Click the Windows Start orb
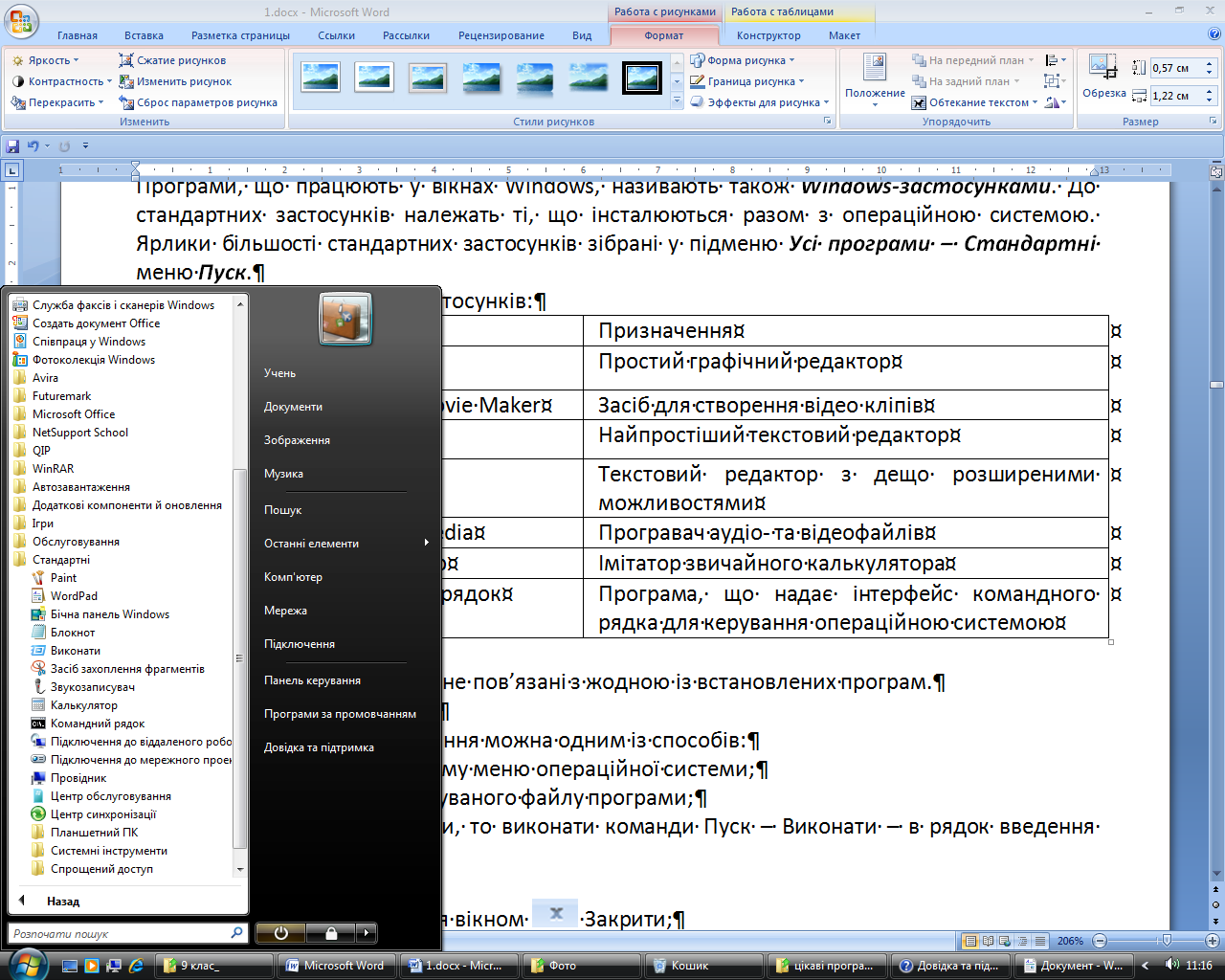Image resolution: width=1225 pixels, height=980 pixels. 27,964
